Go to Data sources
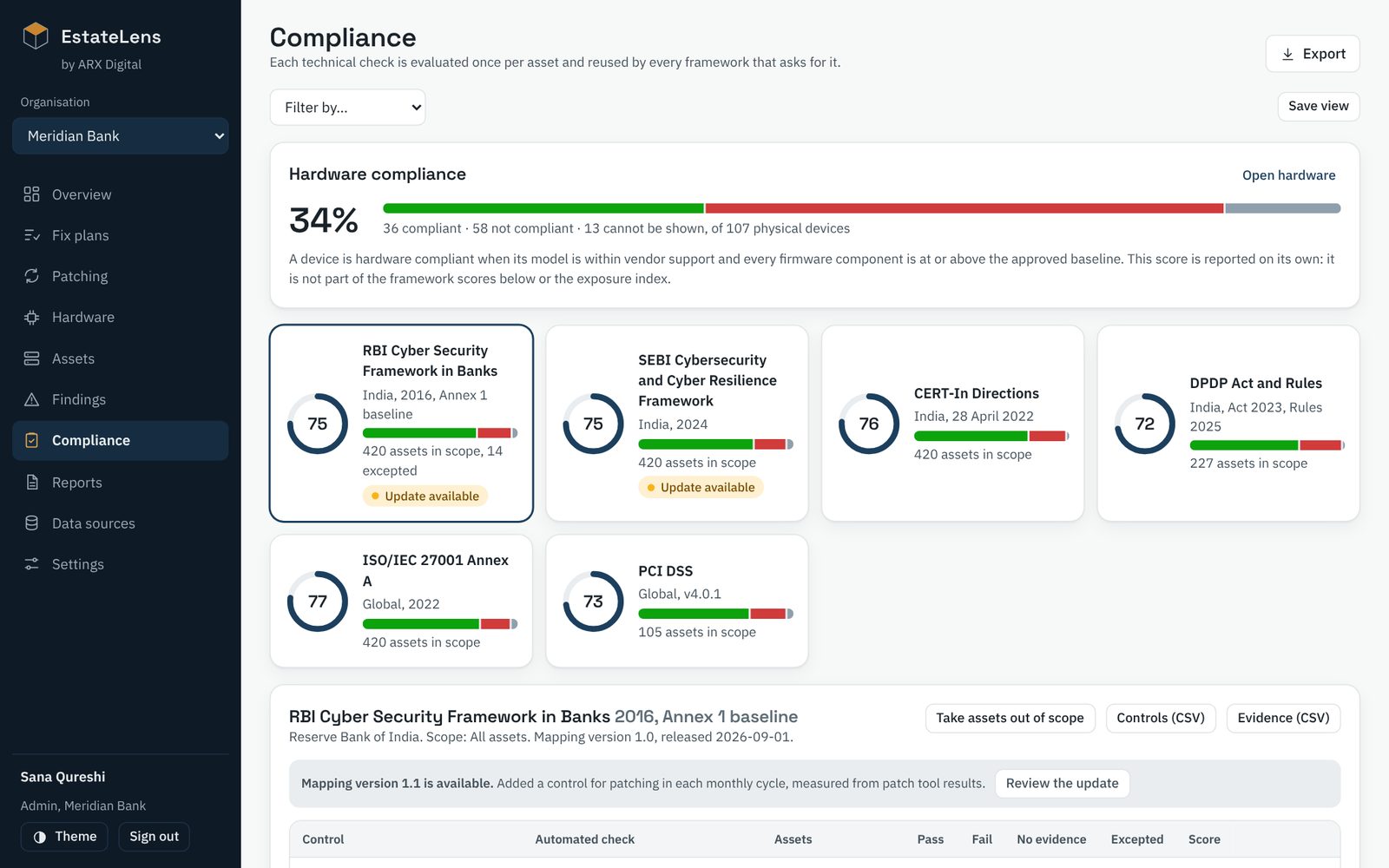The width and height of the screenshot is (1389, 868). [121, 523]
